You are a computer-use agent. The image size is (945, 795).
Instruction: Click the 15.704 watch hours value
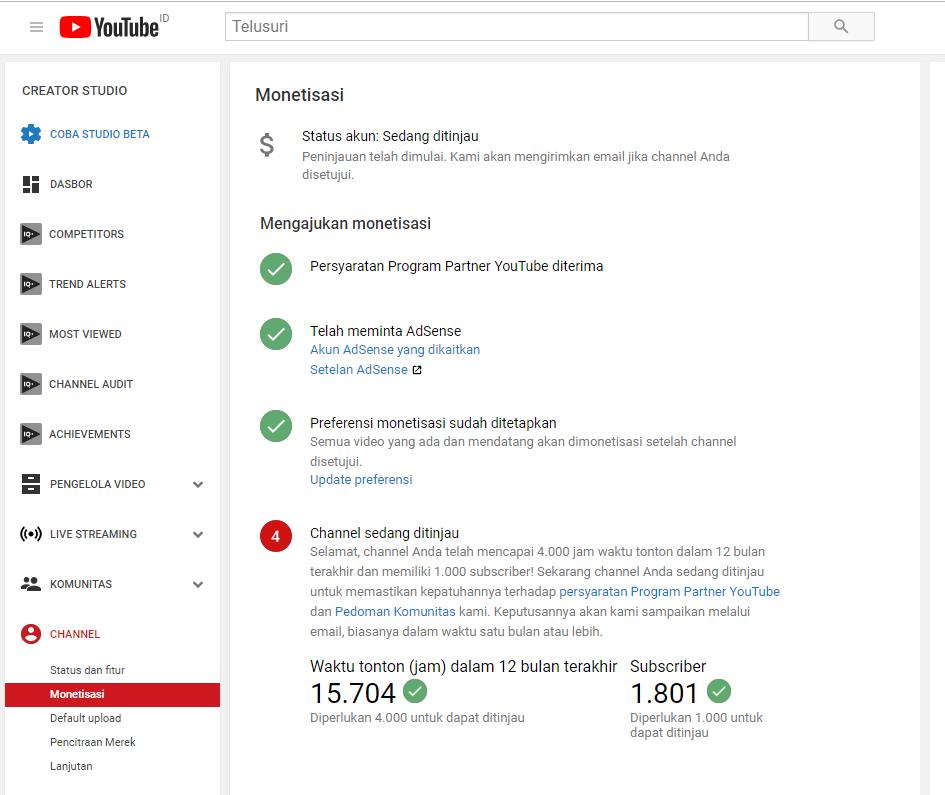tap(353, 693)
